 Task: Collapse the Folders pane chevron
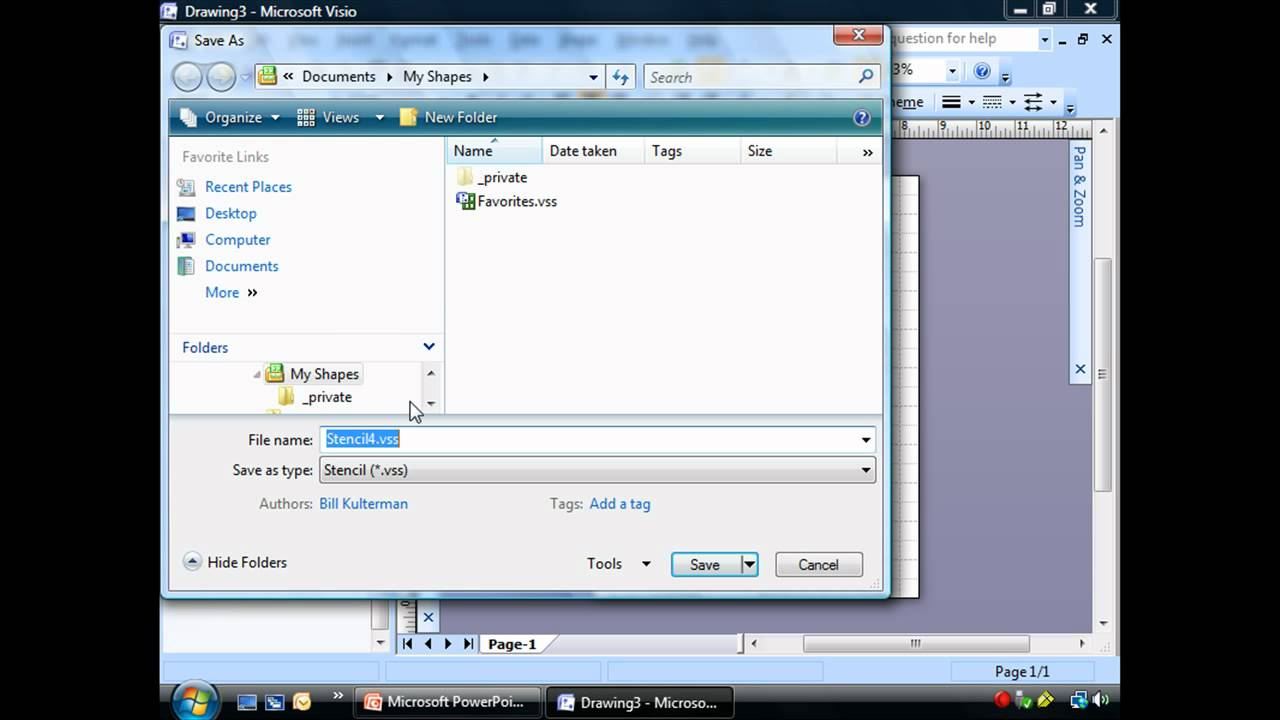click(429, 347)
